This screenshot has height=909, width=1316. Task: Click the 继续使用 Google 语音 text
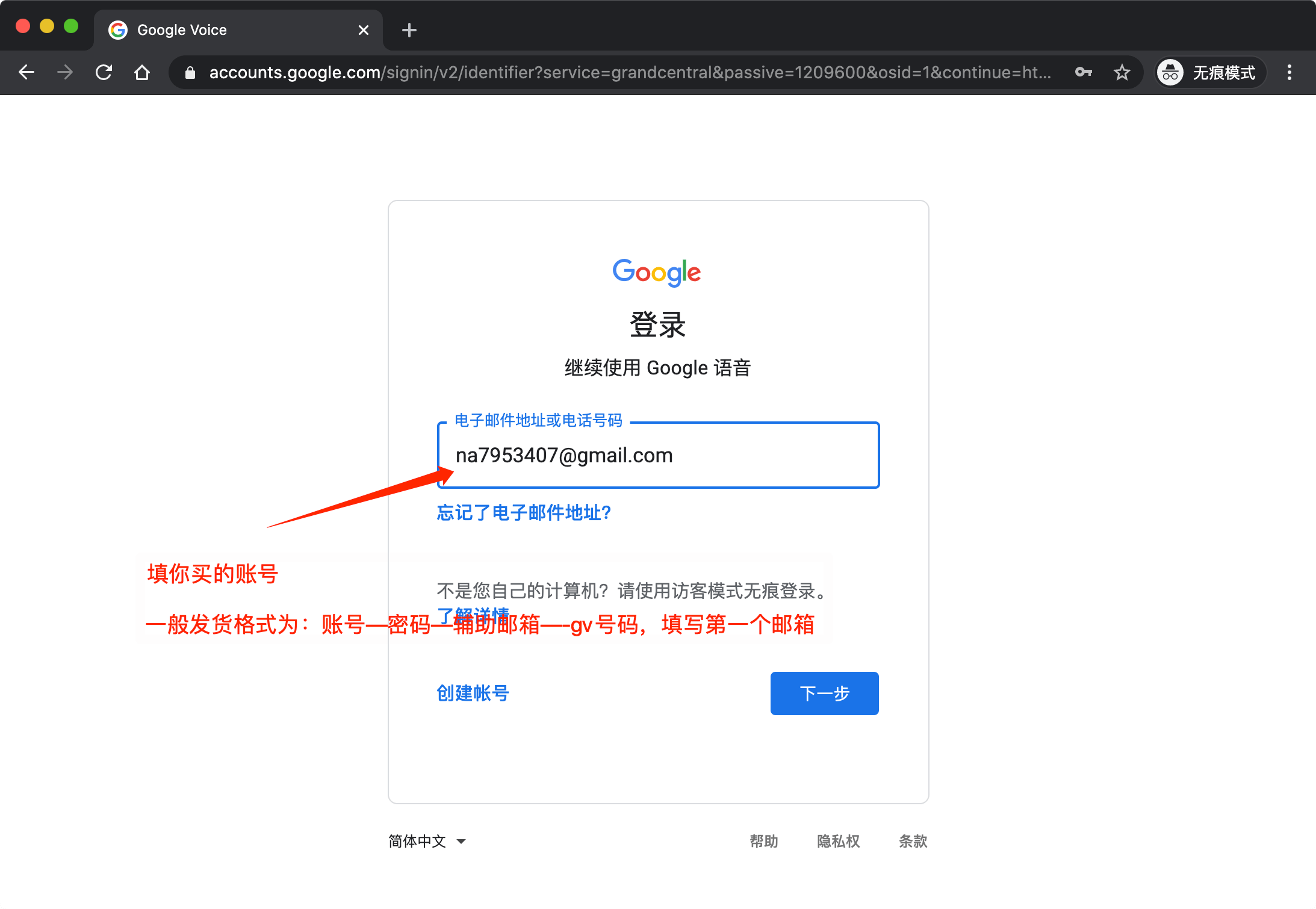[x=658, y=367]
